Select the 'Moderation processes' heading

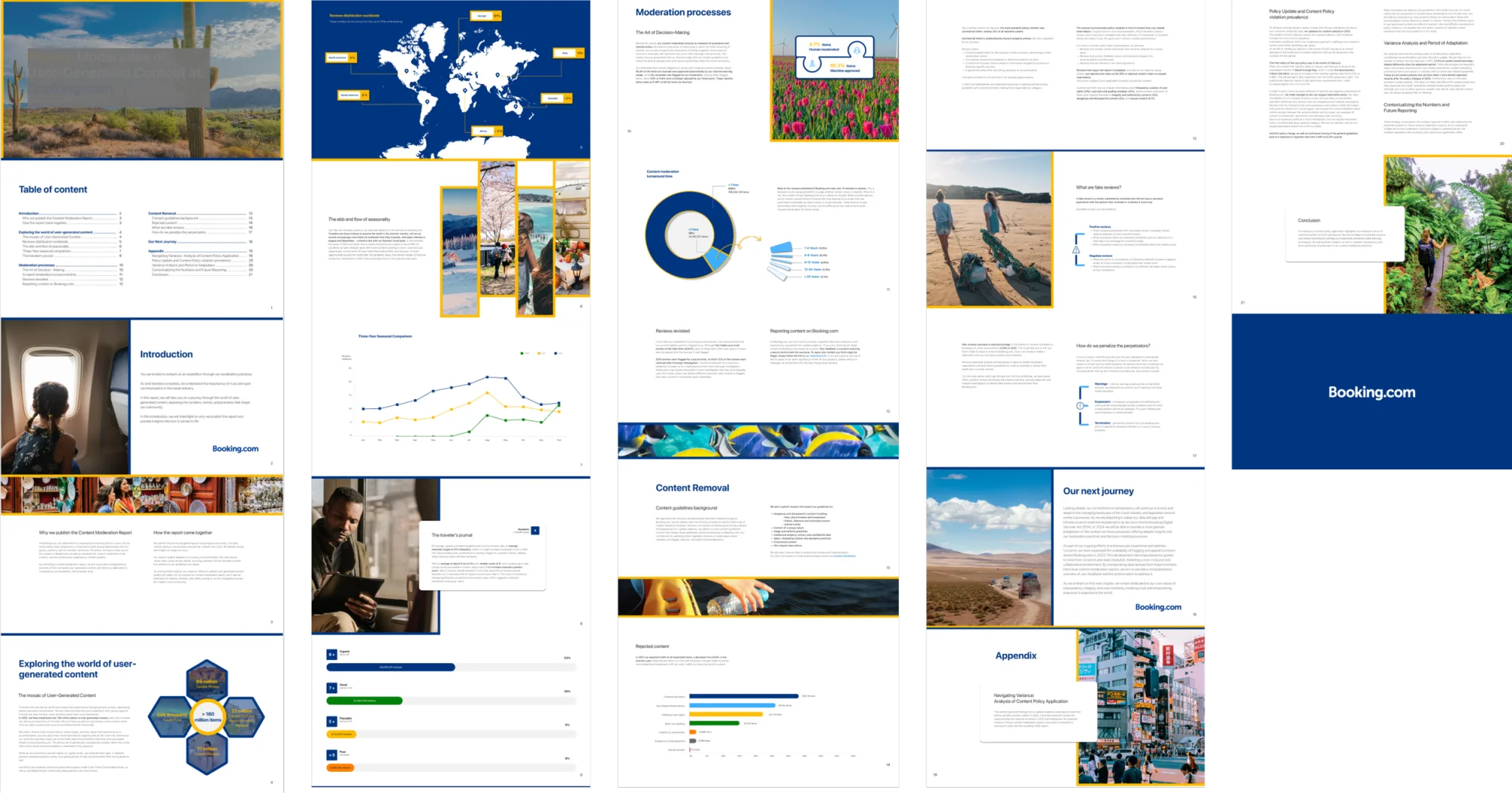point(683,12)
